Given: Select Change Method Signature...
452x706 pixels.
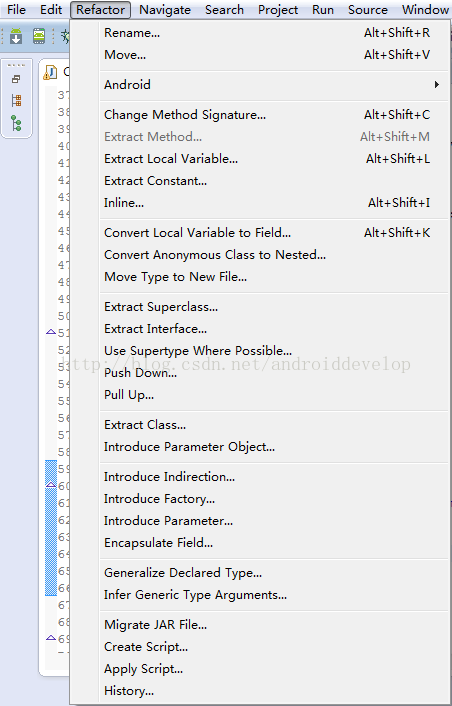Looking at the screenshot, I should point(267,115).
